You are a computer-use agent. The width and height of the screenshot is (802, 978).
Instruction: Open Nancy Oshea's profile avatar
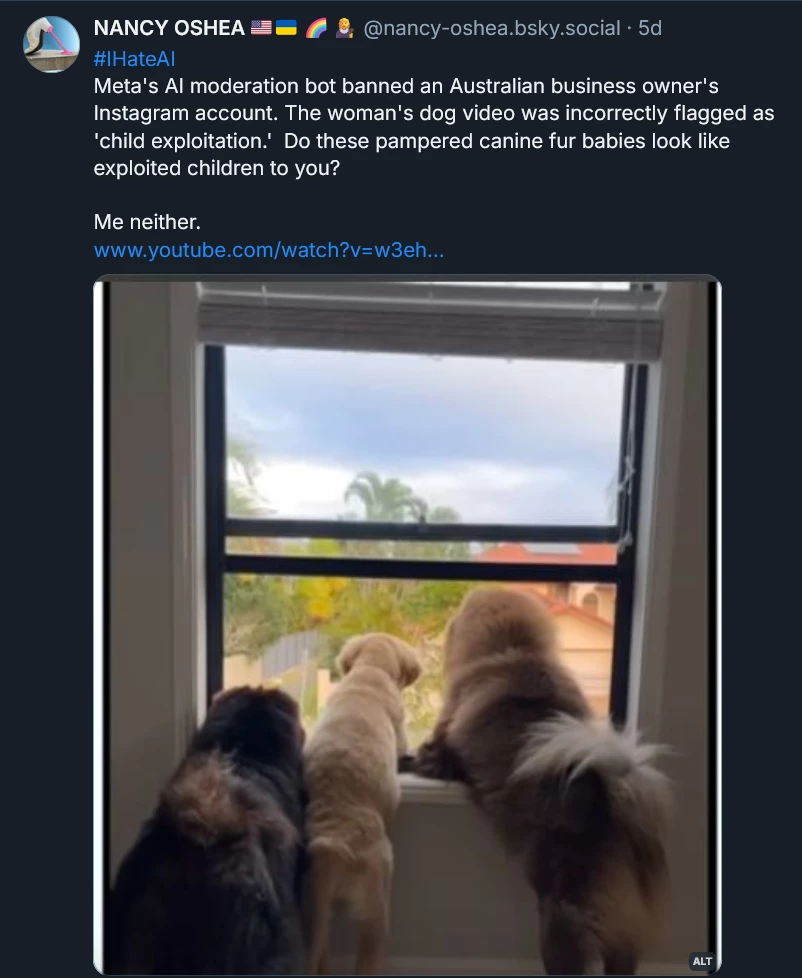(51, 44)
